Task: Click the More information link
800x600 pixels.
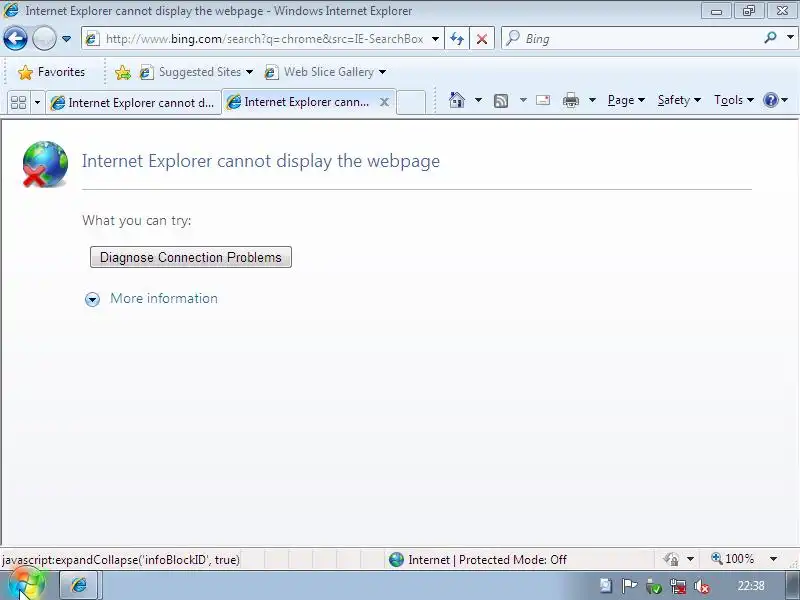Action: [x=164, y=298]
